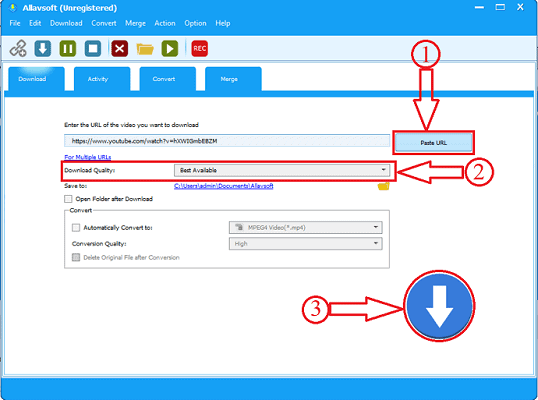538x400 pixels.
Task: Expand the MPEG4 Video format dropdown
Action: click(306, 227)
